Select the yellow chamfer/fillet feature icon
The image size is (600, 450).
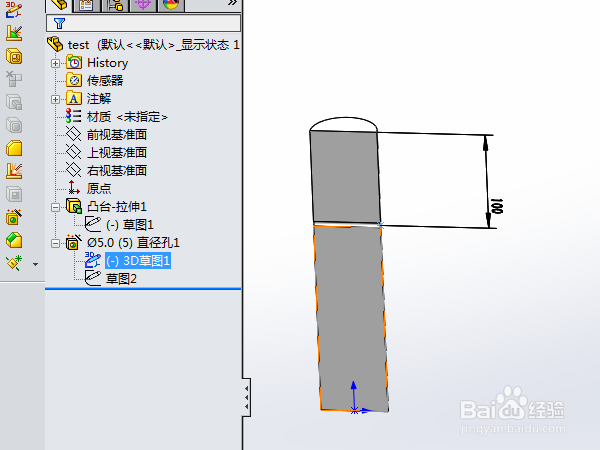(14, 148)
